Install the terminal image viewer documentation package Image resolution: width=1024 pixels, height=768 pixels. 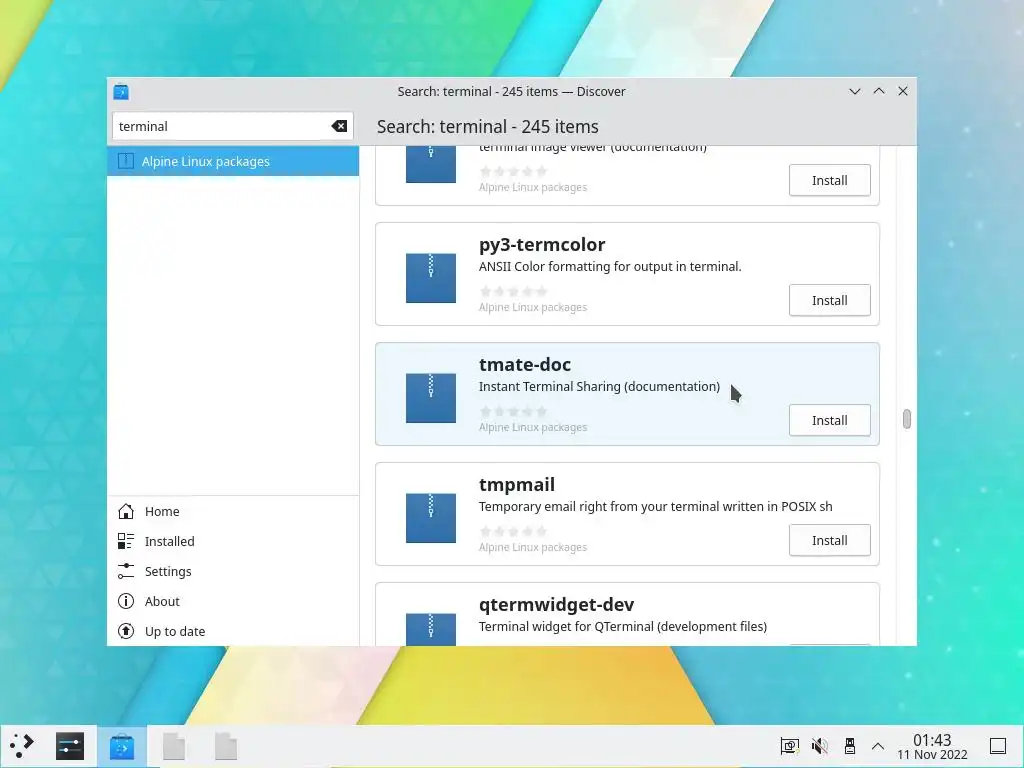pos(829,180)
